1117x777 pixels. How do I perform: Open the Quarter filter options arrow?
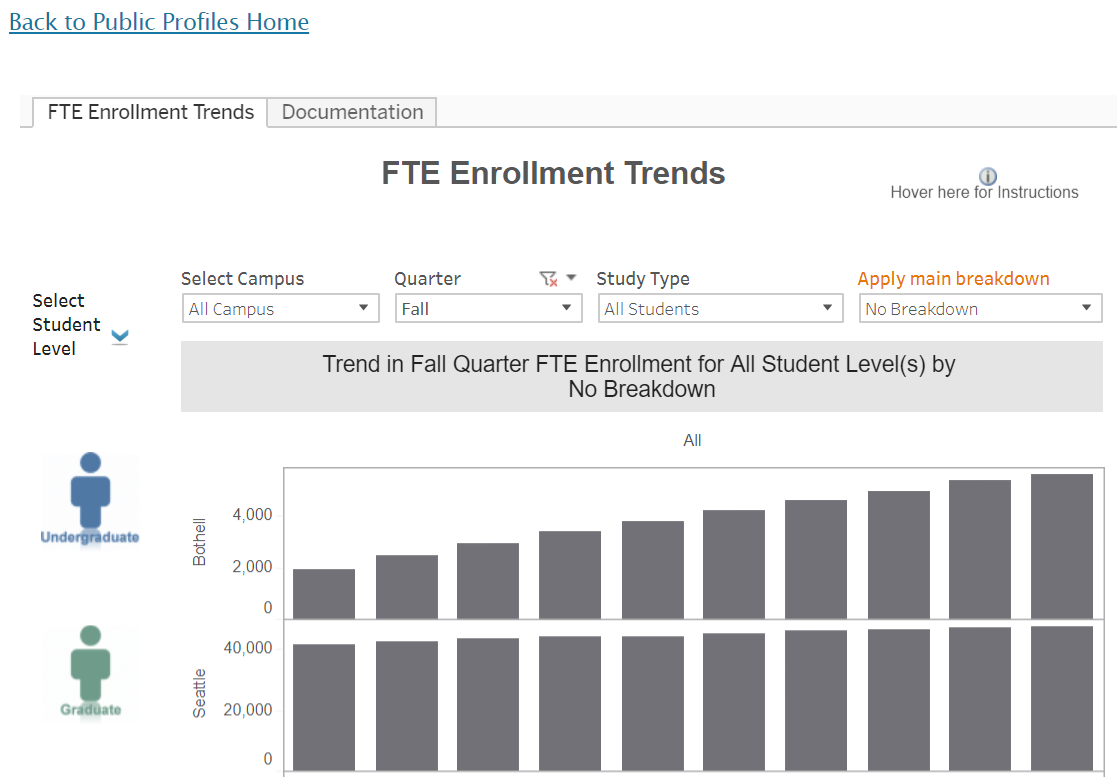point(571,278)
